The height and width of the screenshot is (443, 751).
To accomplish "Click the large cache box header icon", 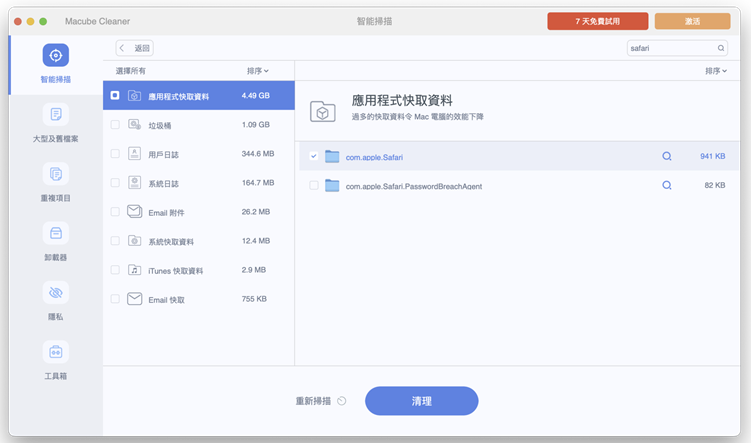I will 322,112.
